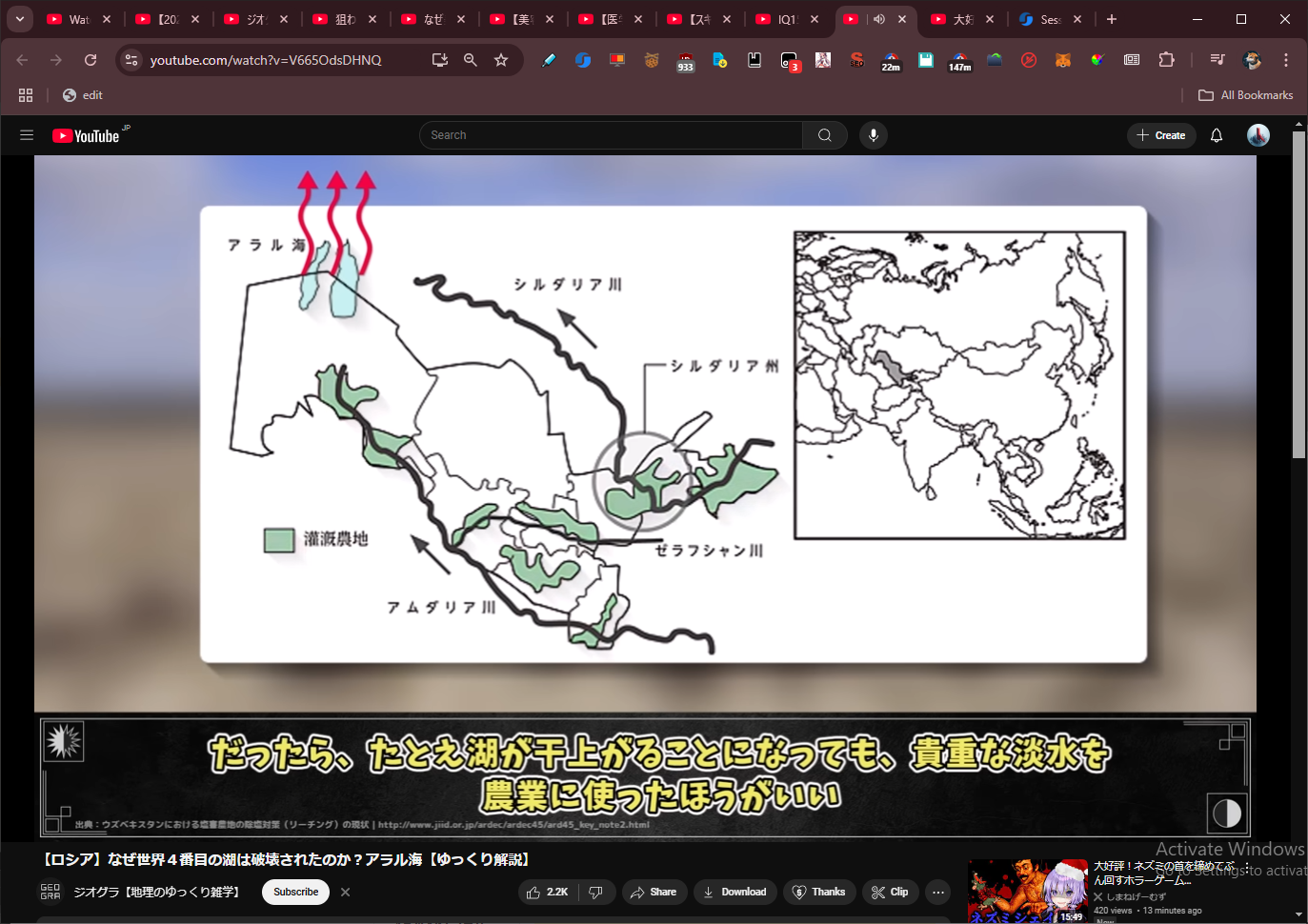Click the YouTube logo to go home
Viewport: 1308px width, 924px height.
pyautogui.click(x=88, y=136)
